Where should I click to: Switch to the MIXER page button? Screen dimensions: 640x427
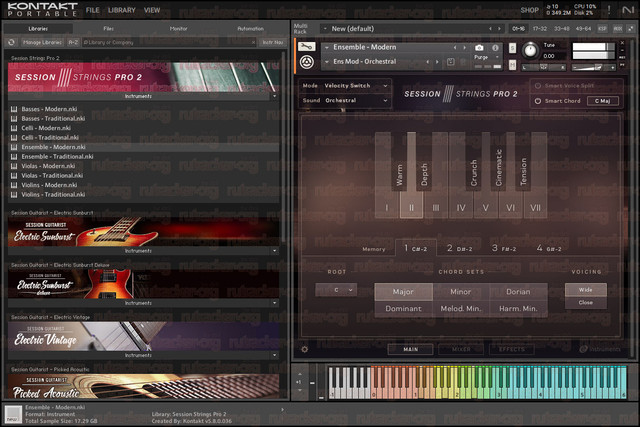[461, 349]
